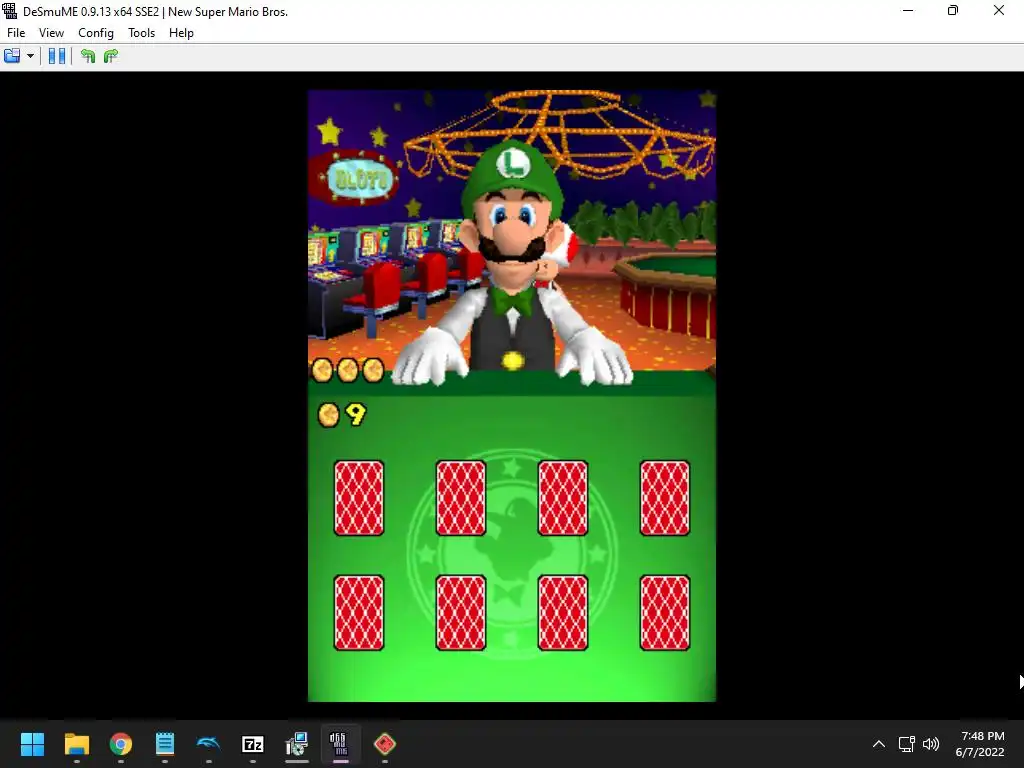Viewport: 1024px width, 768px height.
Task: Open the Notepad taskbar icon
Action: coord(165,744)
